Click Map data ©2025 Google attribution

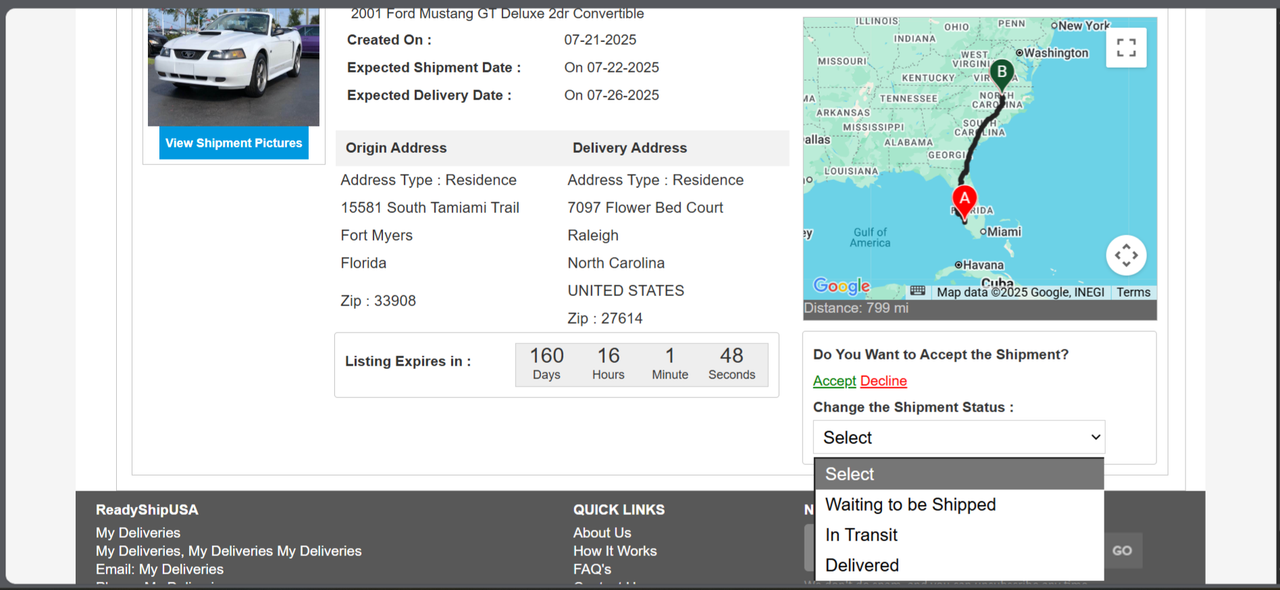pyautogui.click(x=1020, y=292)
